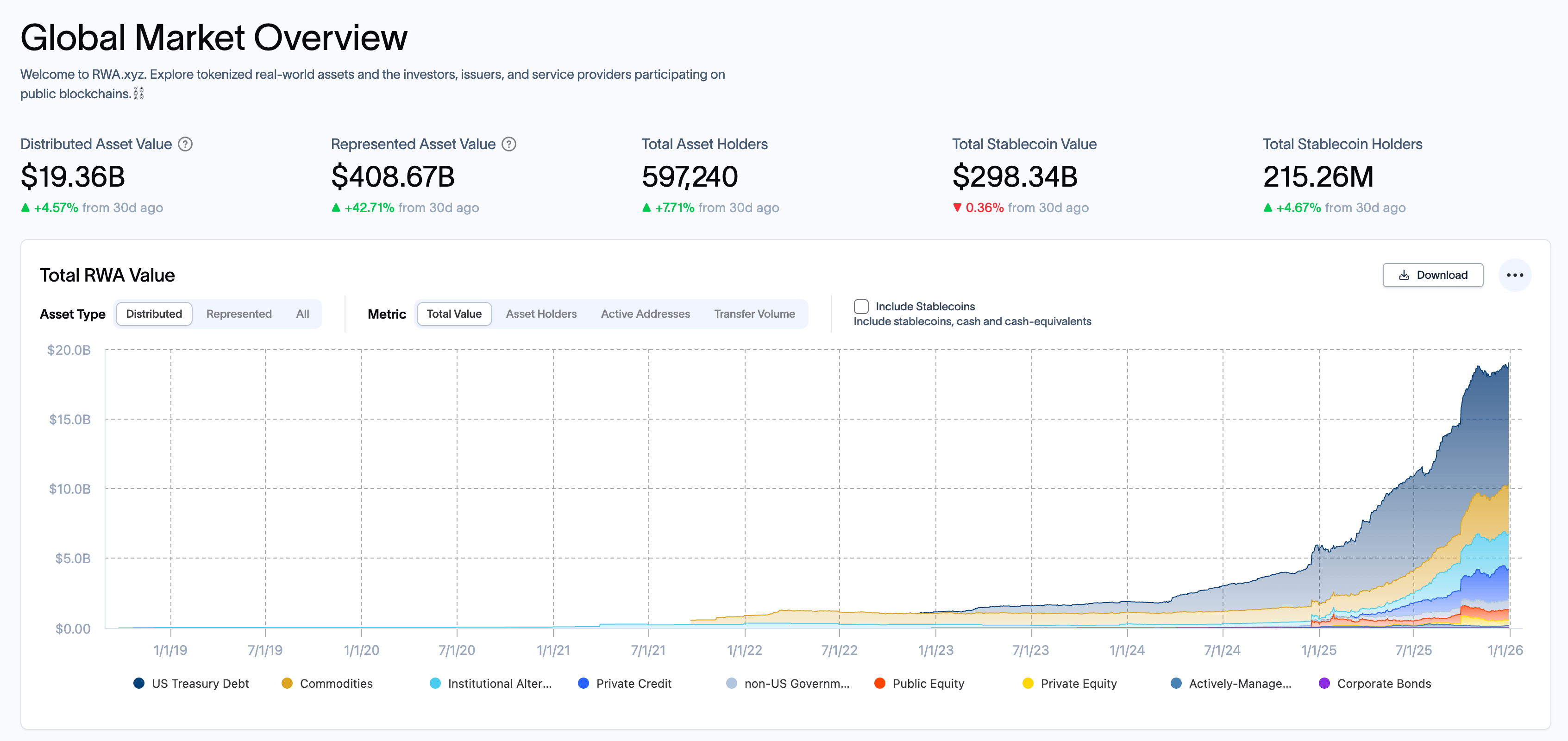Switch metric to Asset Holders
This screenshot has height=741, width=1568.
541,314
